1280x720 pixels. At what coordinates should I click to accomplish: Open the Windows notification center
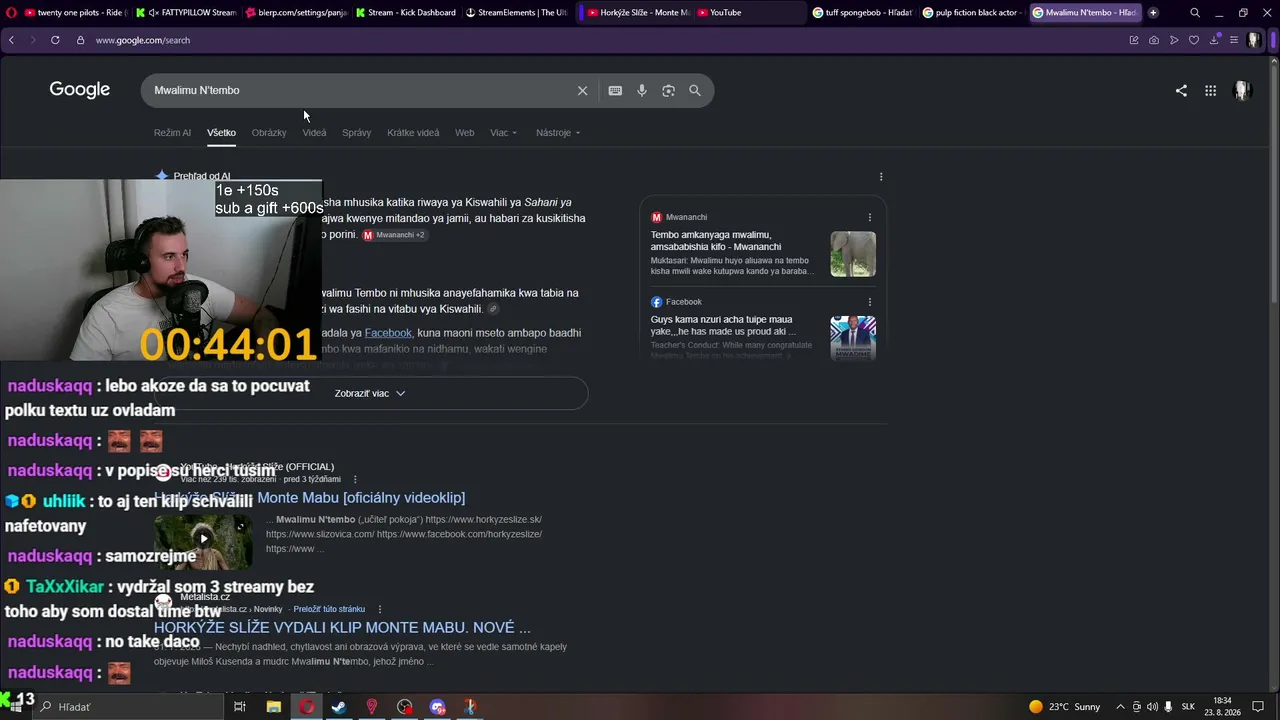click(x=1258, y=707)
